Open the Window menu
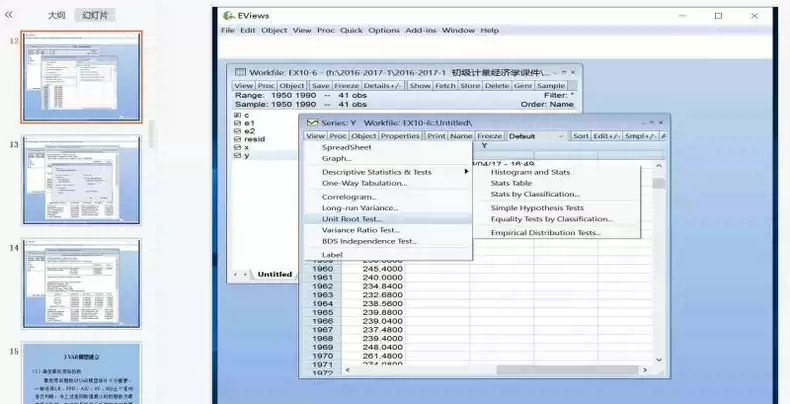790x404 pixels. coord(458,30)
